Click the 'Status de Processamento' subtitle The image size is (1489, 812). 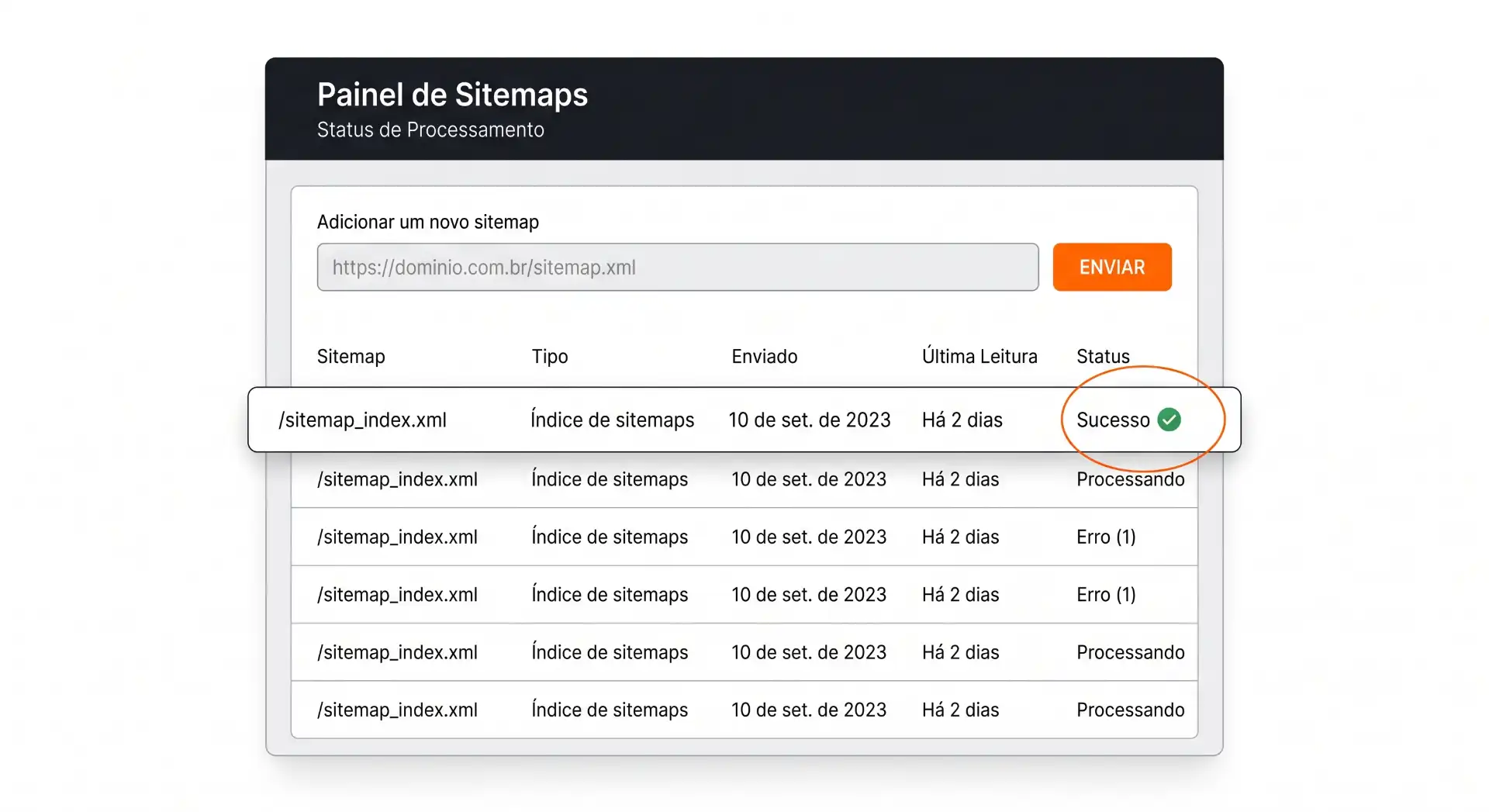point(430,130)
